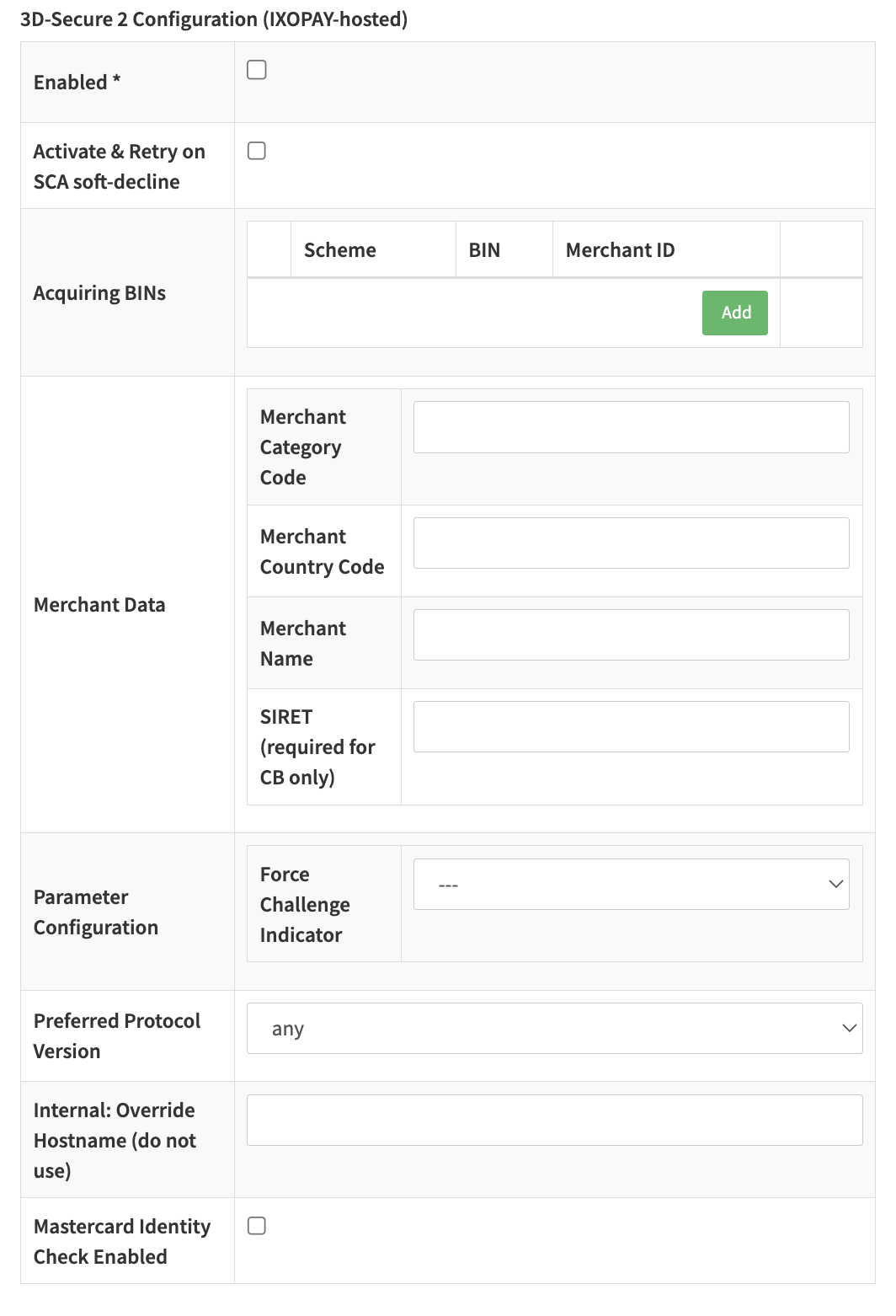Viewport: 896px width, 1316px height.
Task: Click the BIN column header
Action: click(484, 250)
